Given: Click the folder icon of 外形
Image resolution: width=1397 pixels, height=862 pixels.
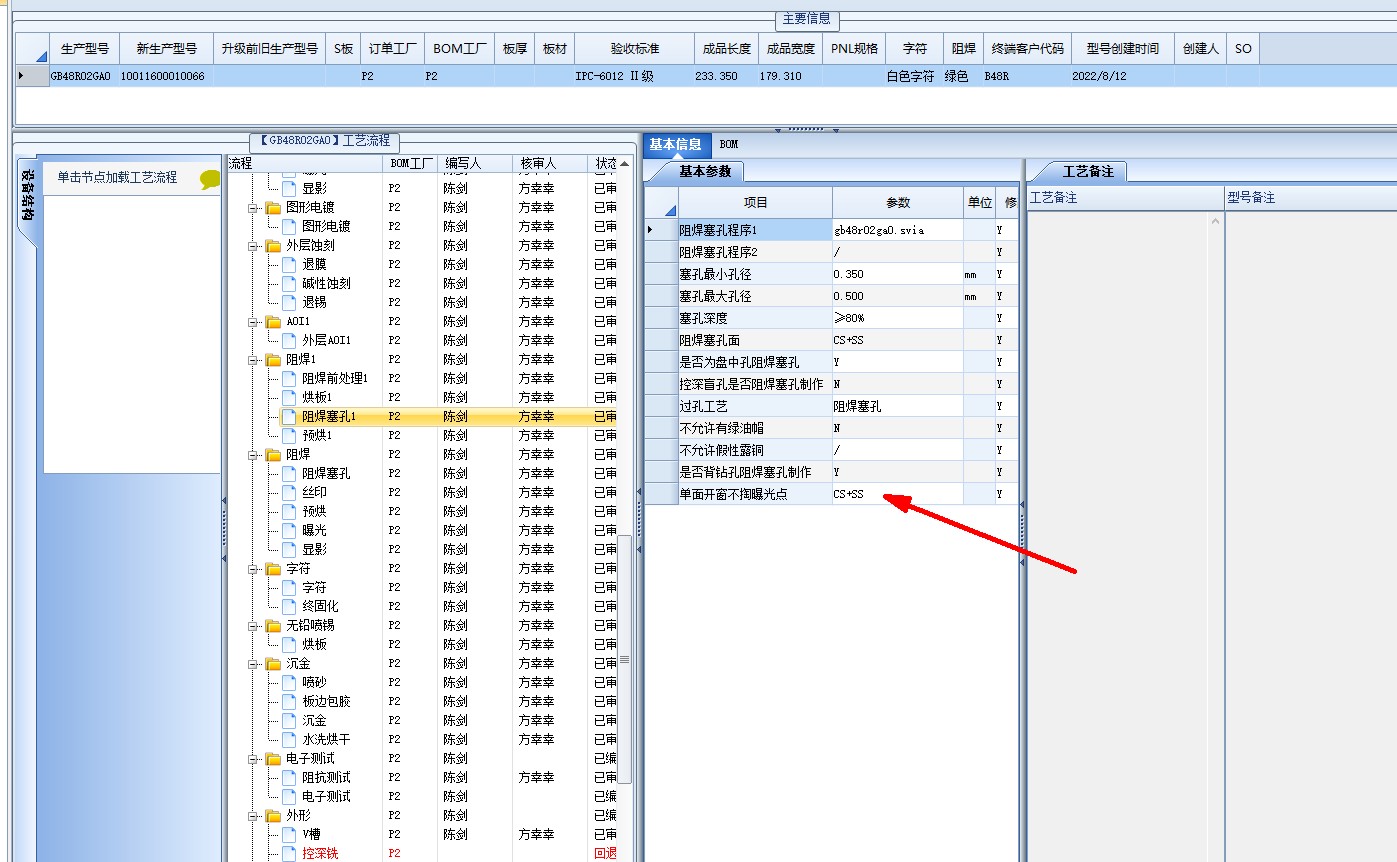Looking at the screenshot, I should click(273, 815).
